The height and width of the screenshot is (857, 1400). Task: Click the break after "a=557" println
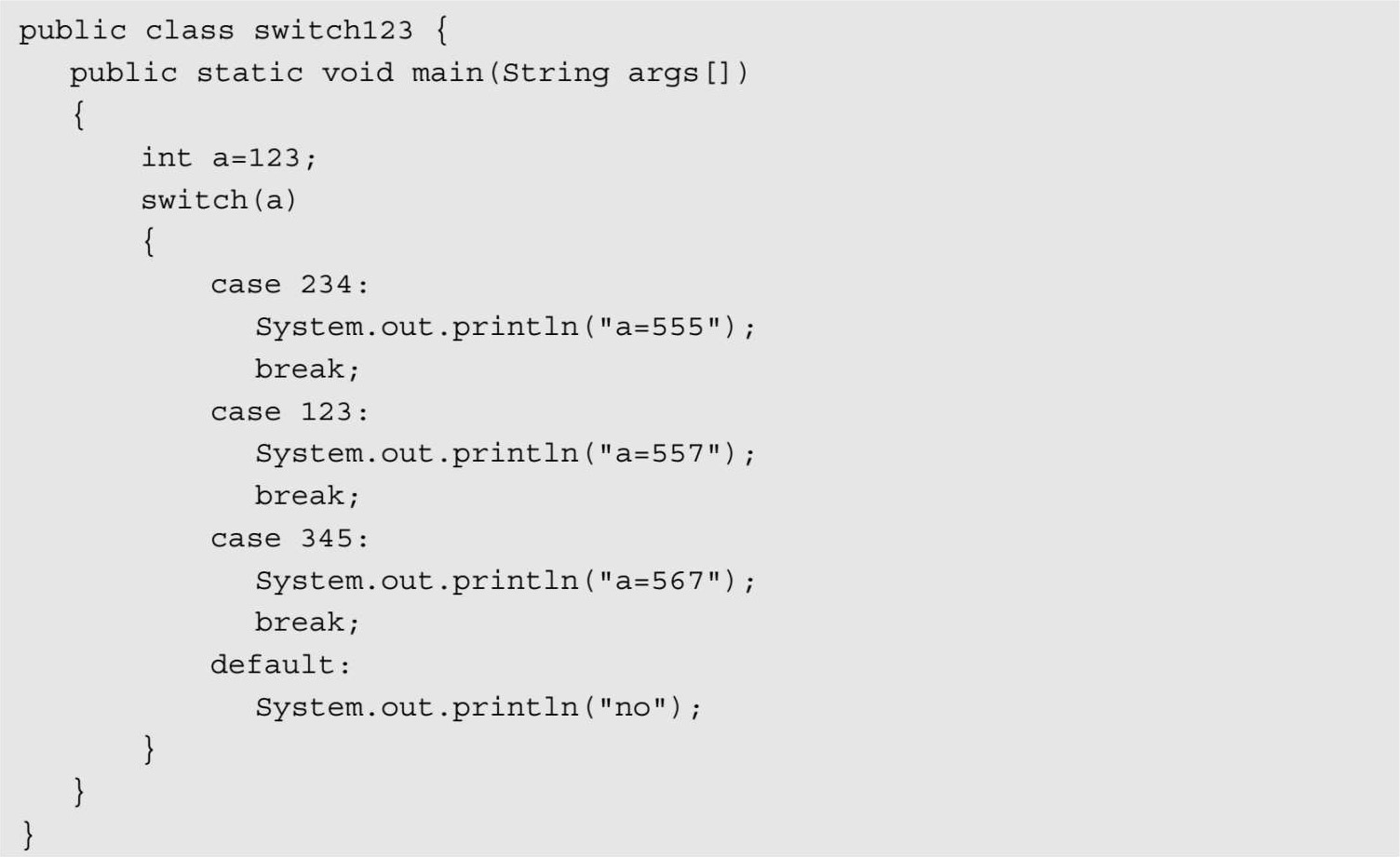click(x=306, y=496)
